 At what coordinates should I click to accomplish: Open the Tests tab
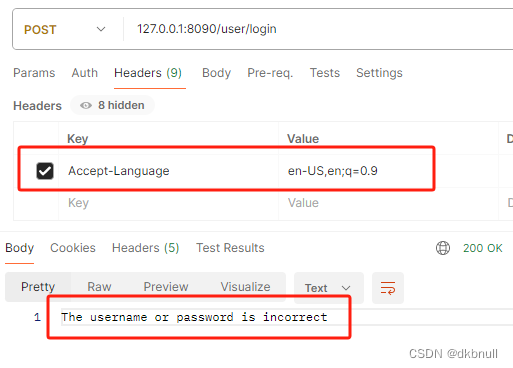click(x=325, y=73)
